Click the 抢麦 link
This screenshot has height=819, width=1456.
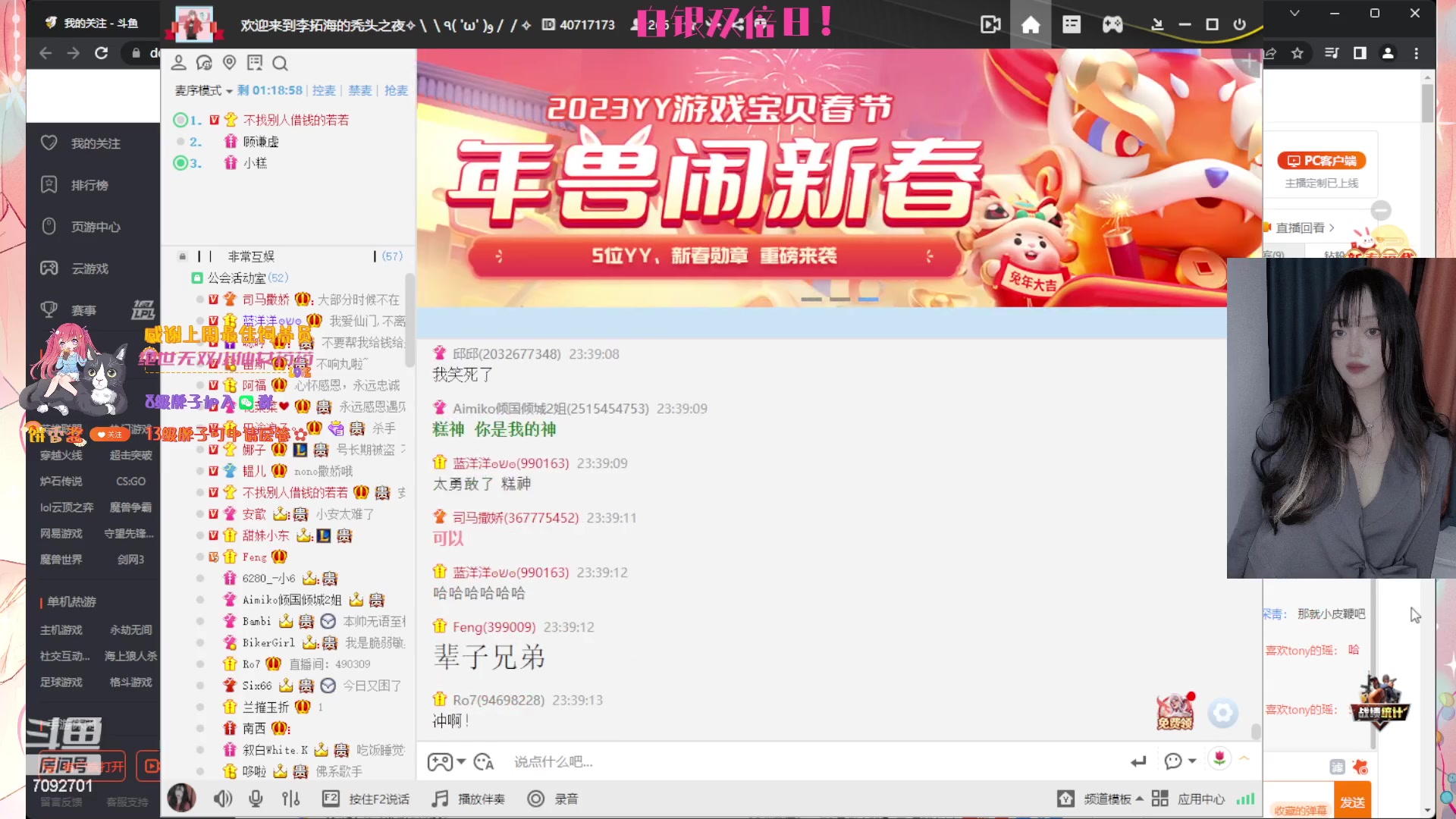pos(396,90)
